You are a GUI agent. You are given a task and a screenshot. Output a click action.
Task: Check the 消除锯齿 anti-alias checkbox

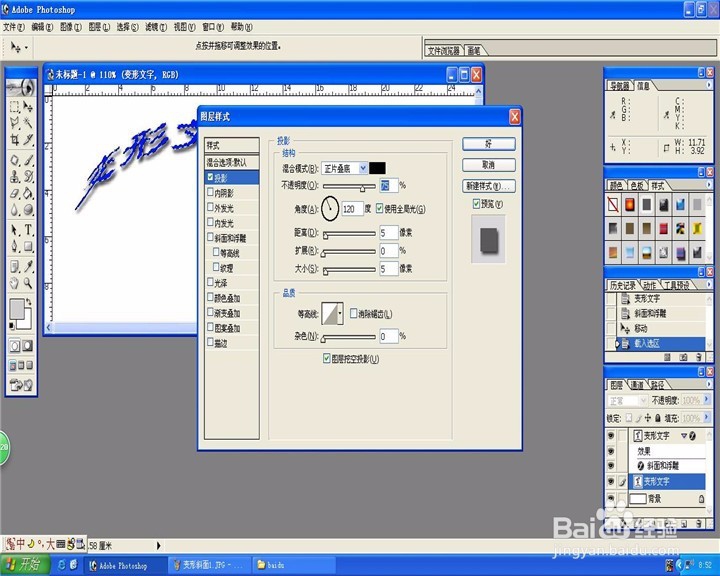[354, 313]
